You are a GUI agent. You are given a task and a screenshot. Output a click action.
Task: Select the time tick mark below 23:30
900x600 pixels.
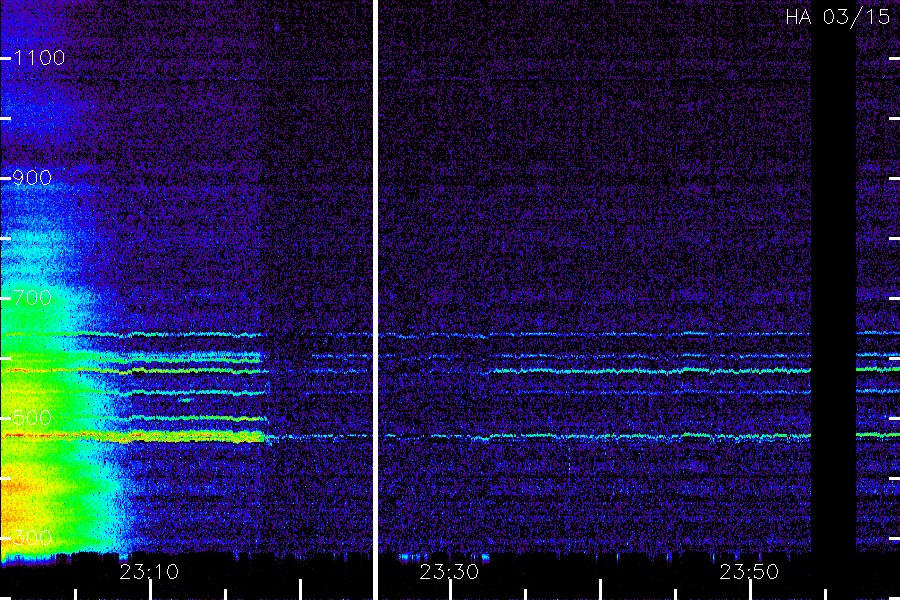pyautogui.click(x=451, y=590)
